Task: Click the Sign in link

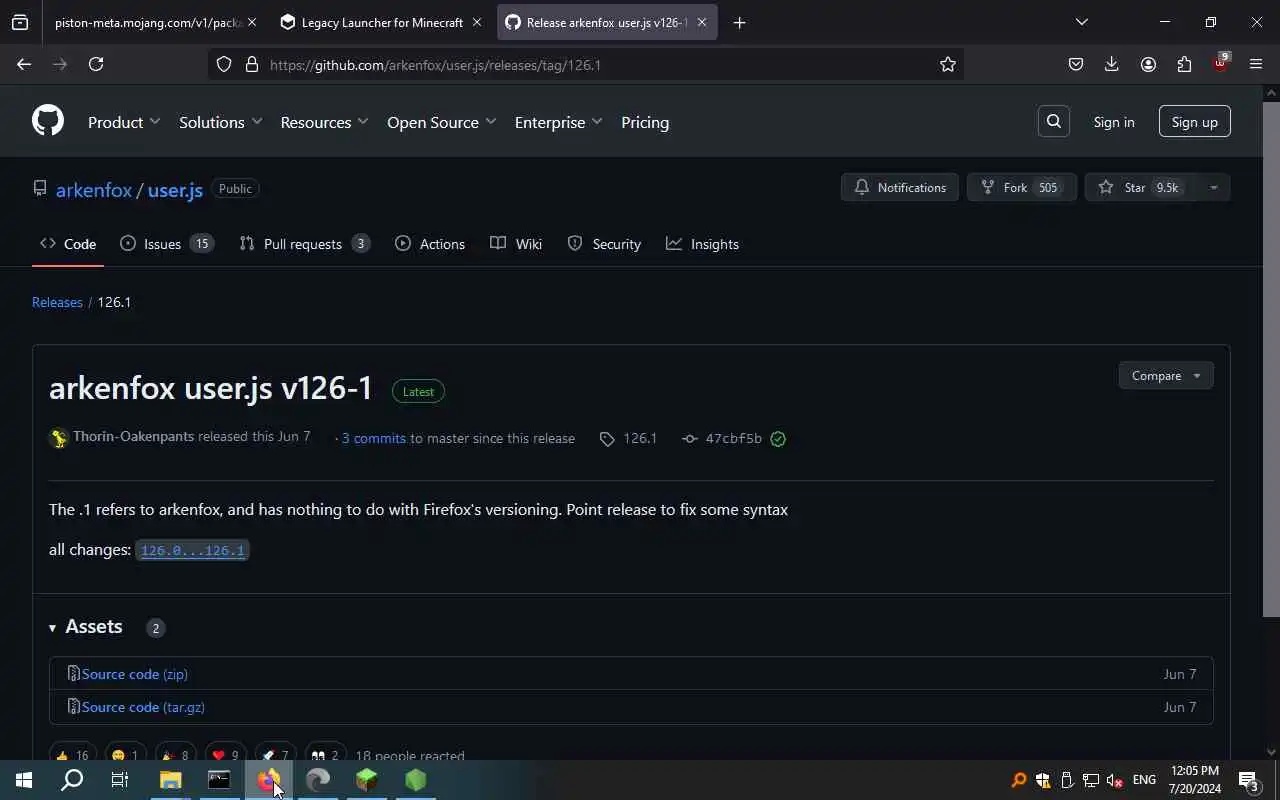Action: [x=1114, y=122]
